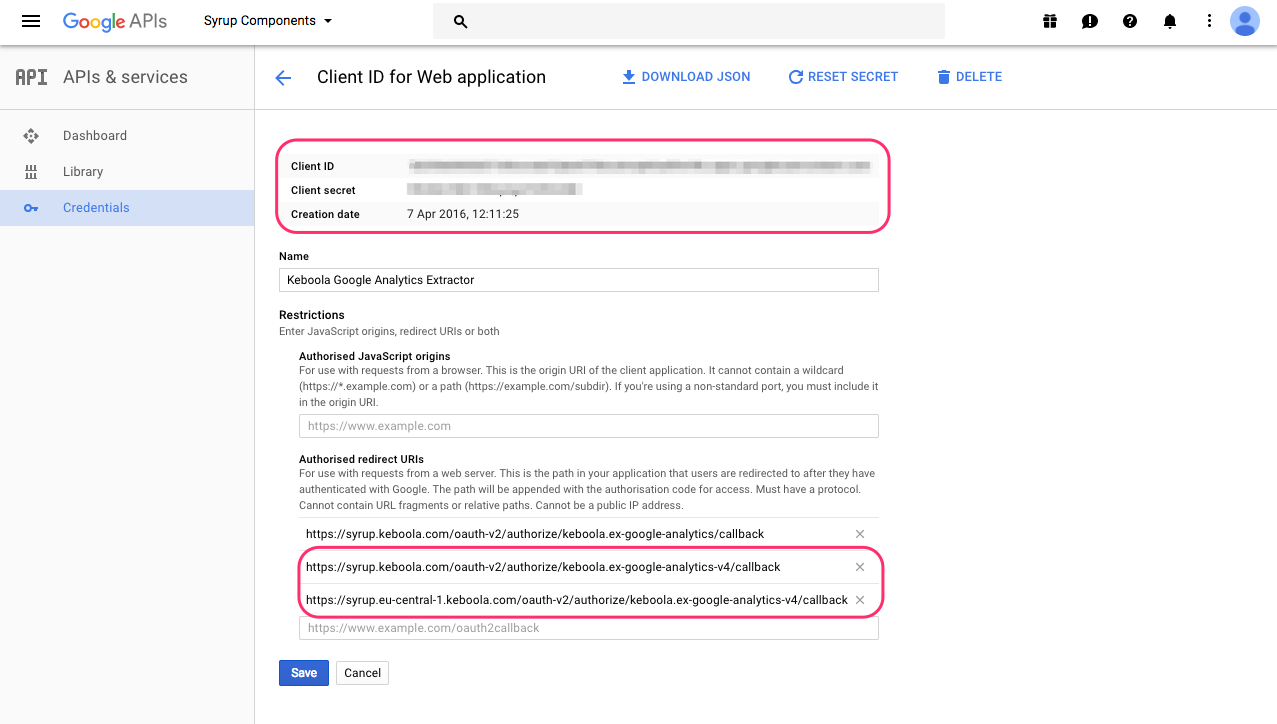Click the syrup.keboola.com analytics-v4 callback URI

pos(543,567)
